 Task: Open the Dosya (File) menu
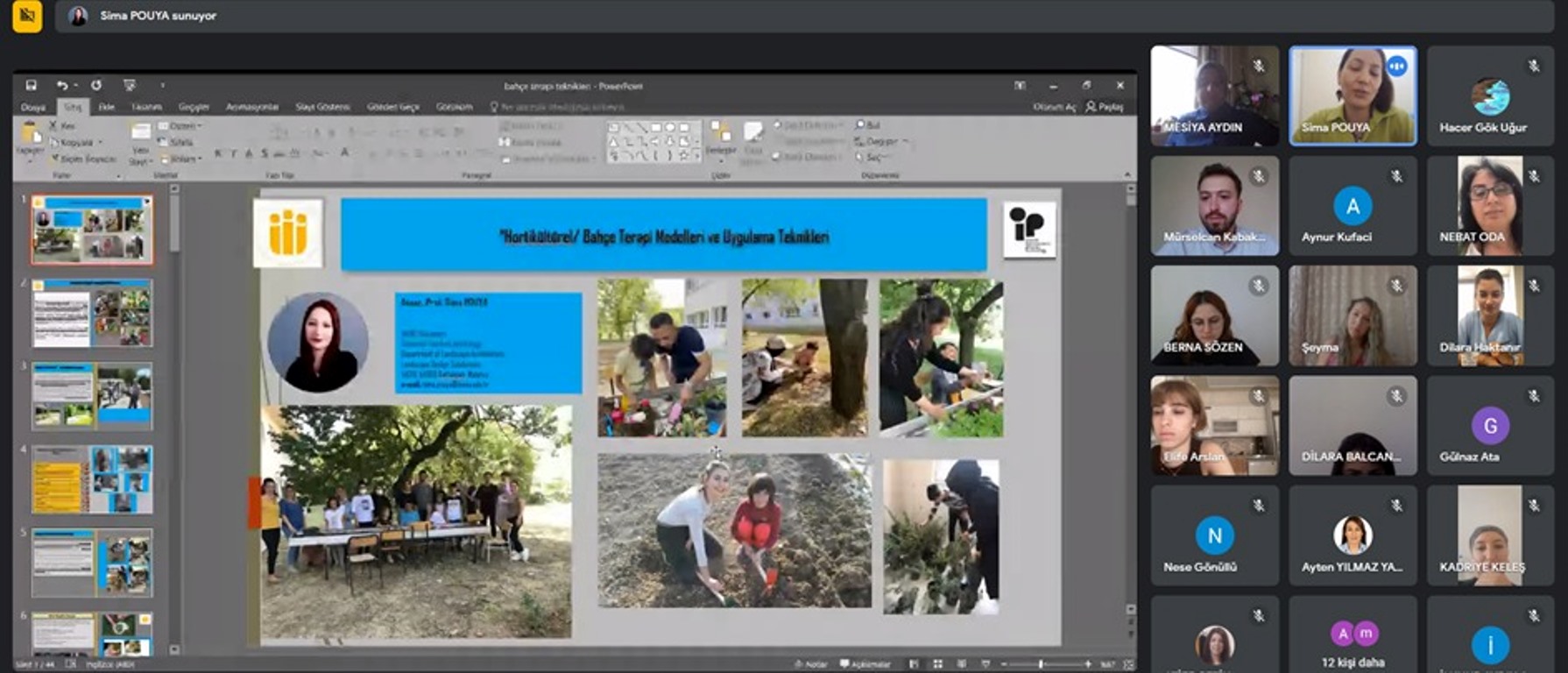coord(33,107)
